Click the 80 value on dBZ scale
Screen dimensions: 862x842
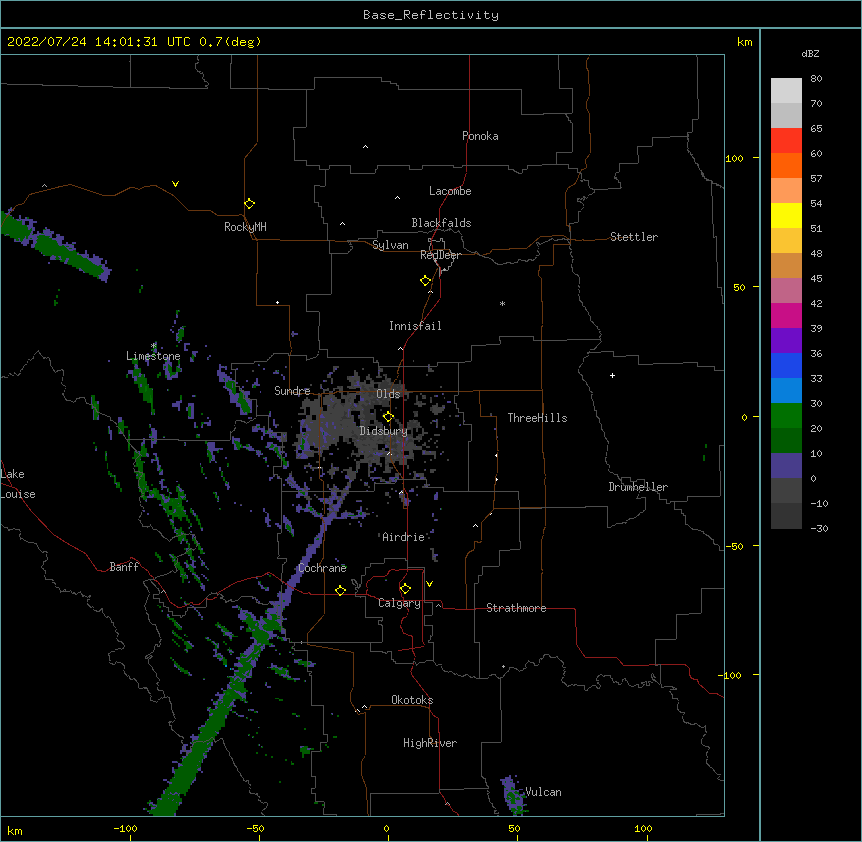(x=816, y=79)
